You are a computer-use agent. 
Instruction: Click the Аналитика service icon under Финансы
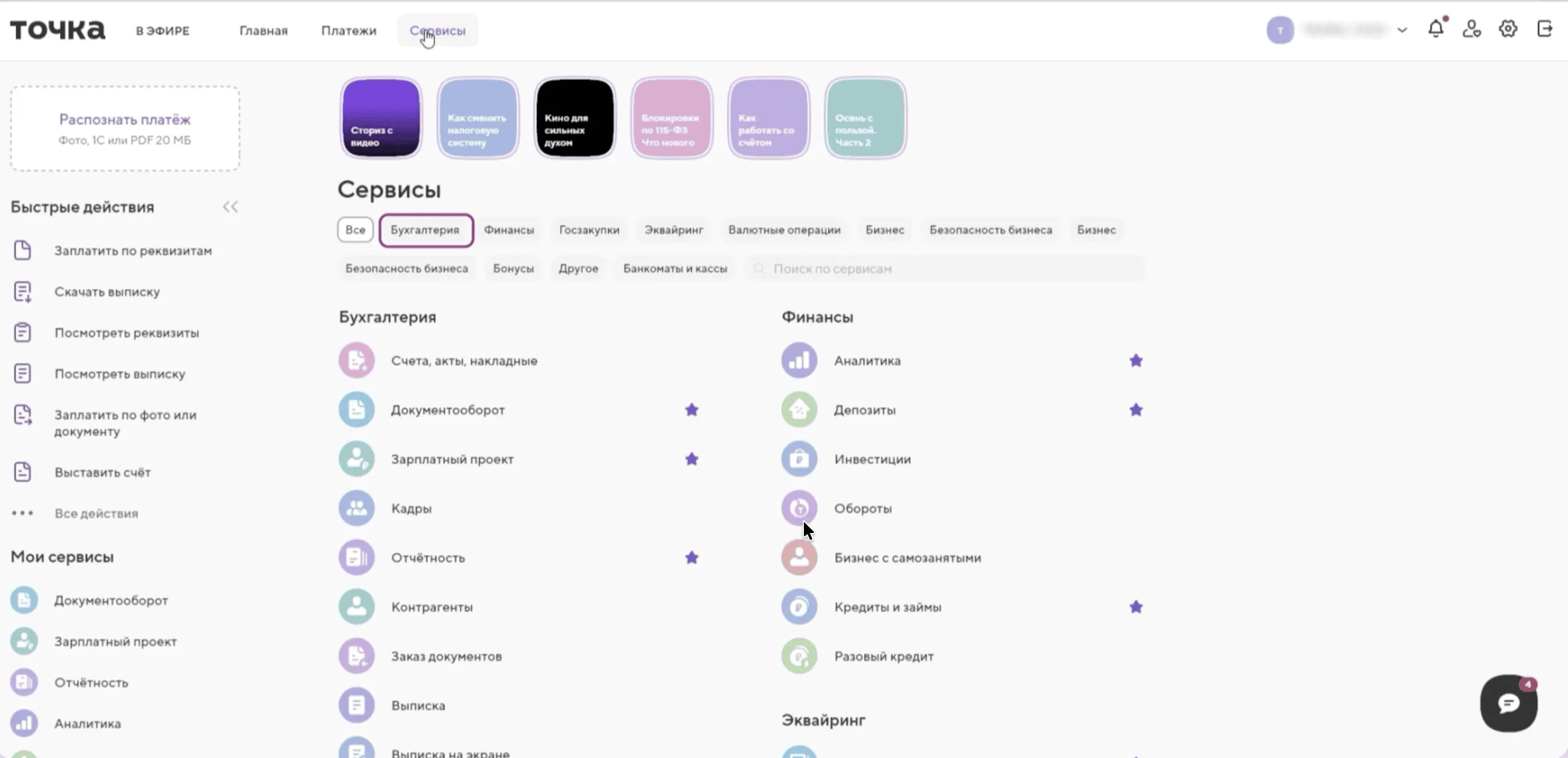click(798, 360)
